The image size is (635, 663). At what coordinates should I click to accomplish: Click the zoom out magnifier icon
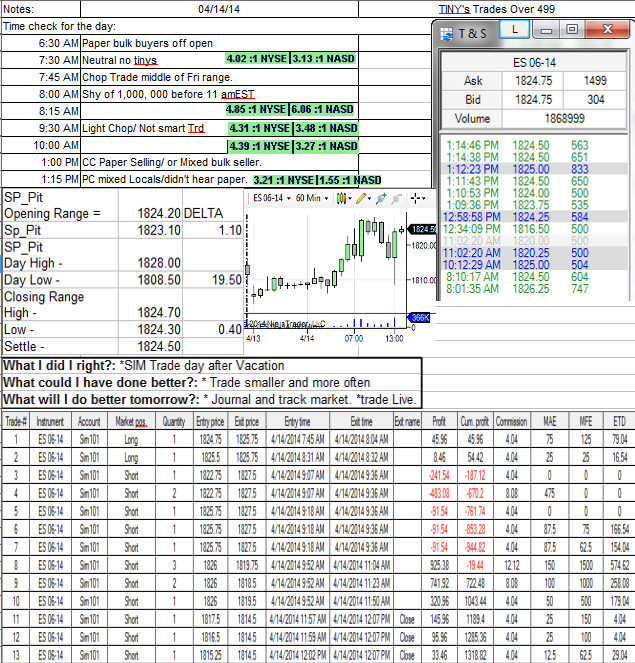click(x=396, y=198)
